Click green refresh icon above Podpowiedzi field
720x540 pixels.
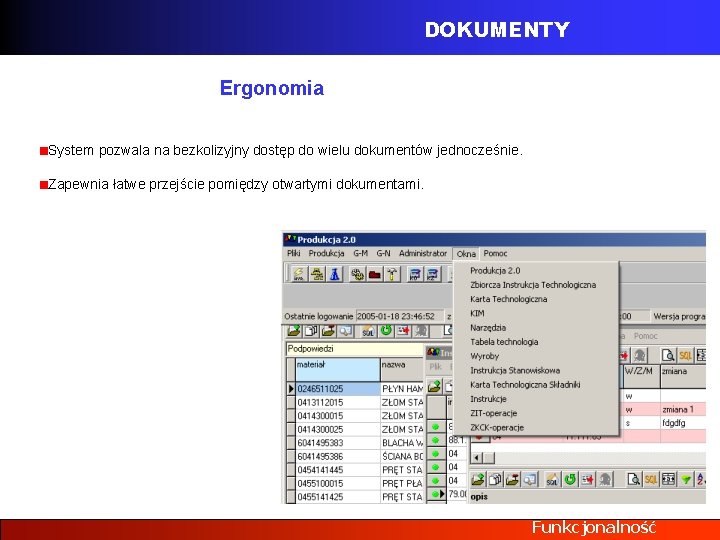pos(386,331)
